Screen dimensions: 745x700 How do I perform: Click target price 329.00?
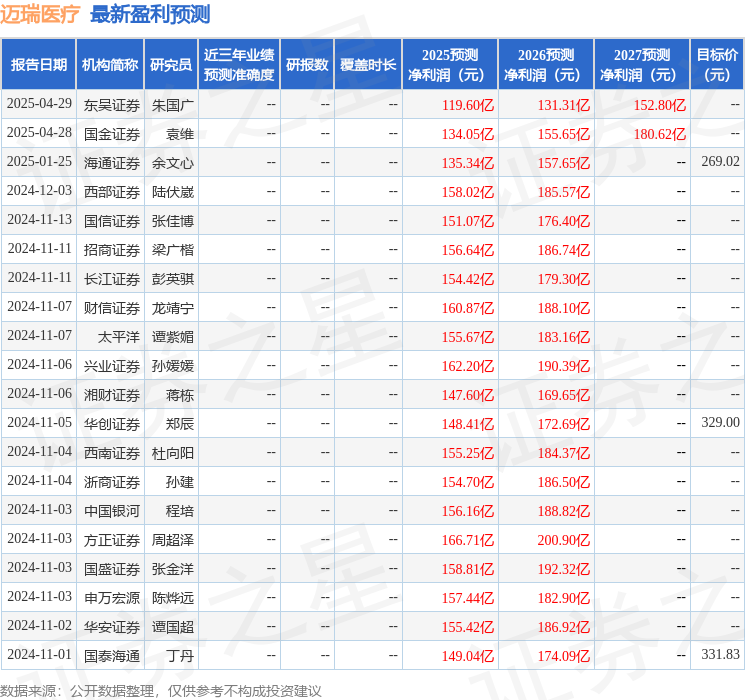click(720, 422)
